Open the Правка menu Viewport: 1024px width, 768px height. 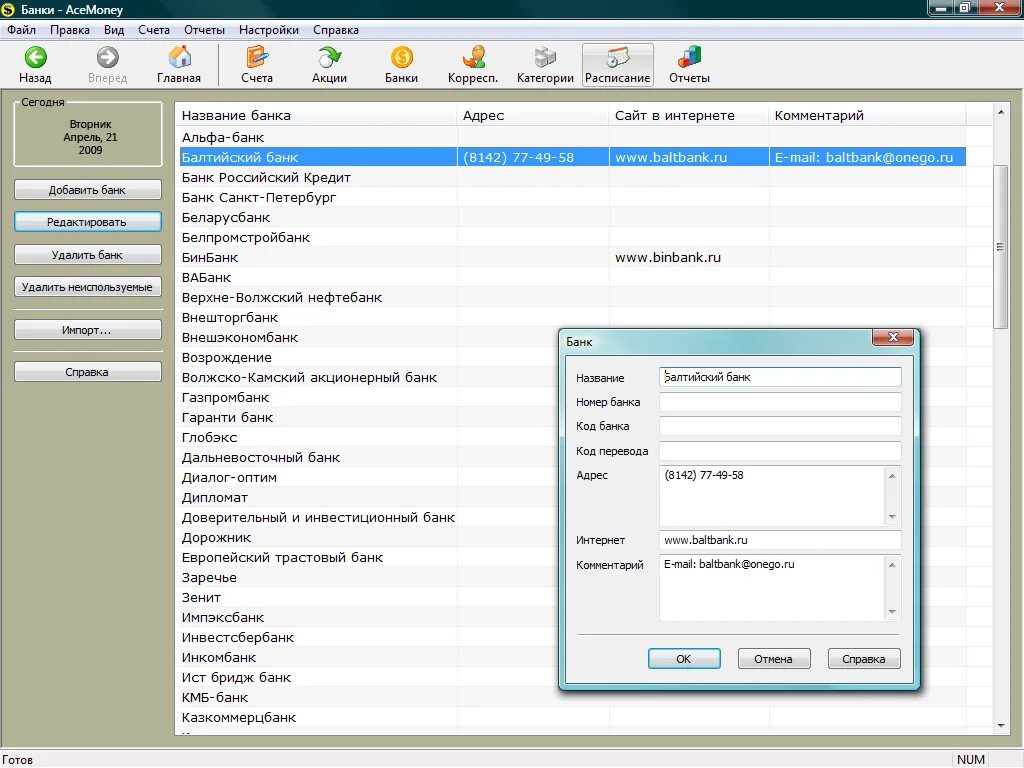click(70, 30)
